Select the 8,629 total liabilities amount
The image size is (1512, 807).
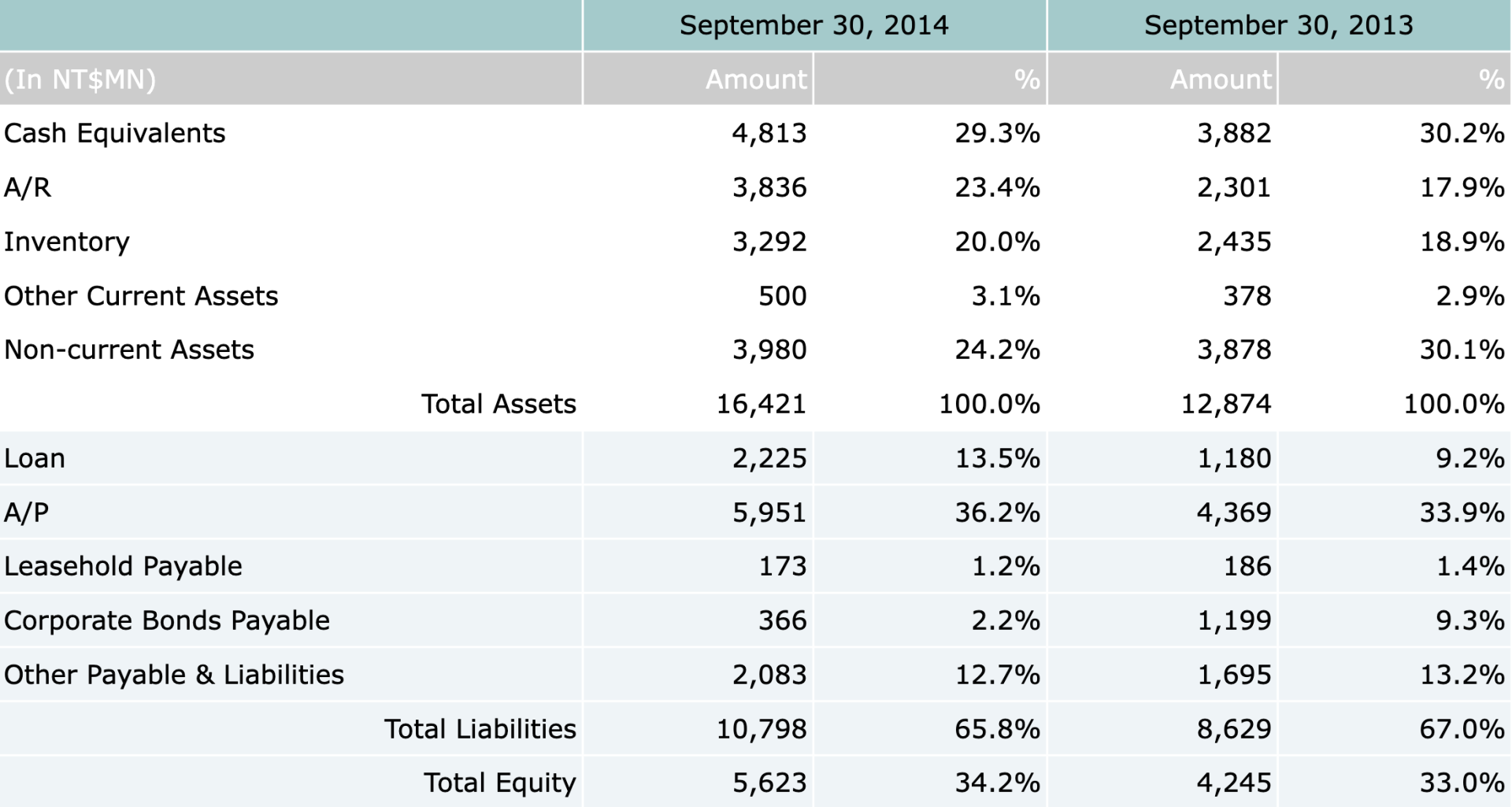(1233, 729)
